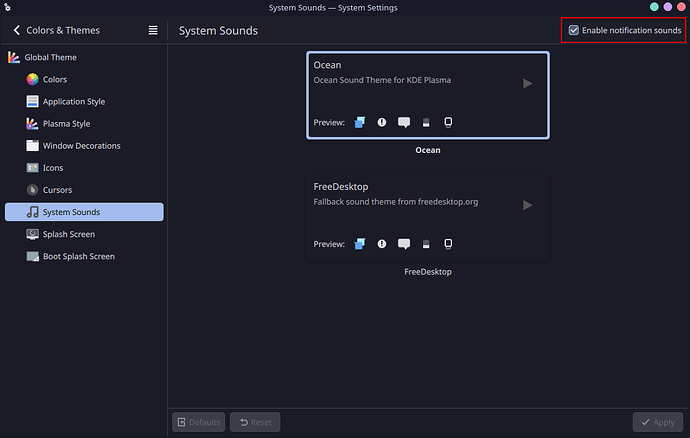The width and height of the screenshot is (690, 438).
Task: Open Global Theme settings
Action: pyautogui.click(x=84, y=57)
